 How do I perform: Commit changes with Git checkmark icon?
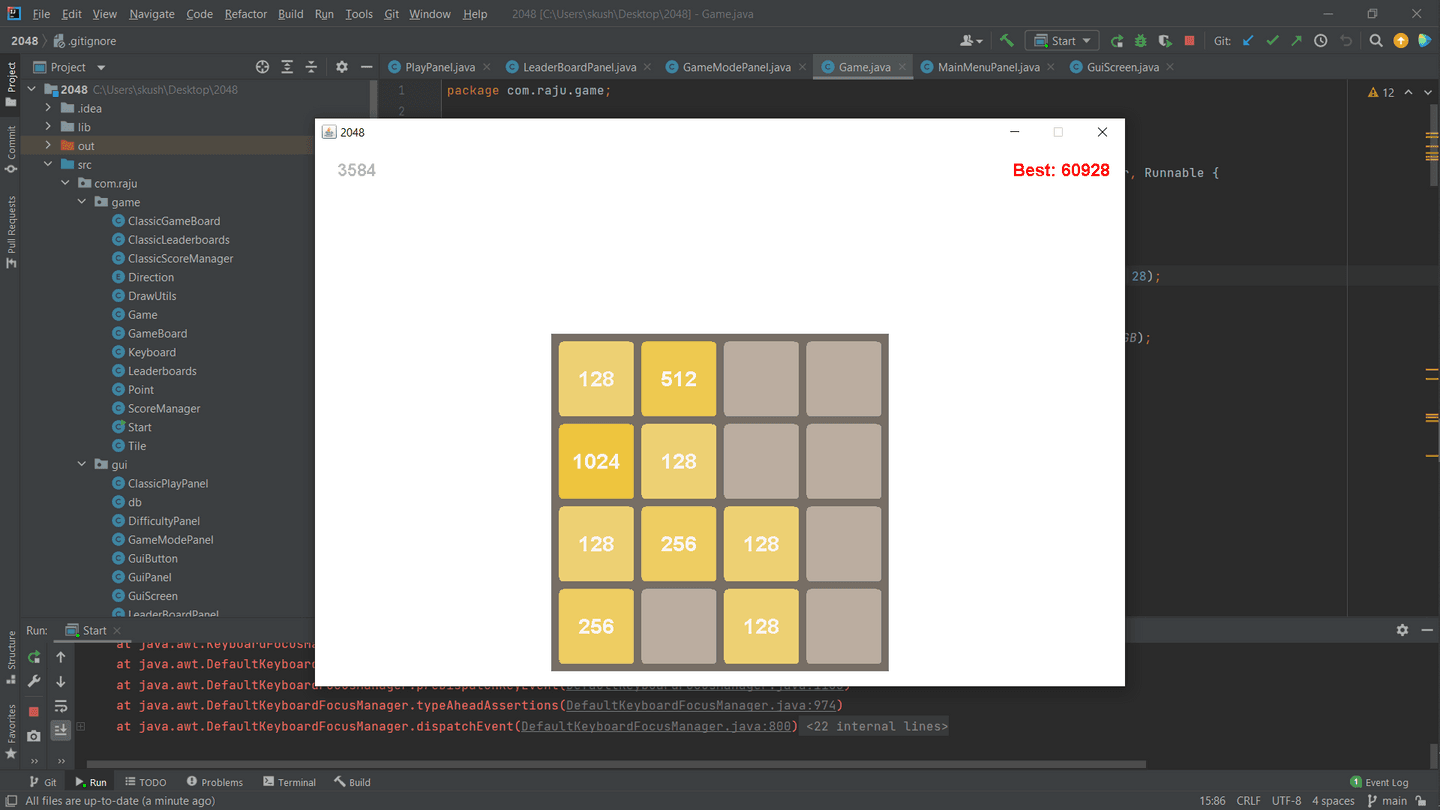[1272, 41]
